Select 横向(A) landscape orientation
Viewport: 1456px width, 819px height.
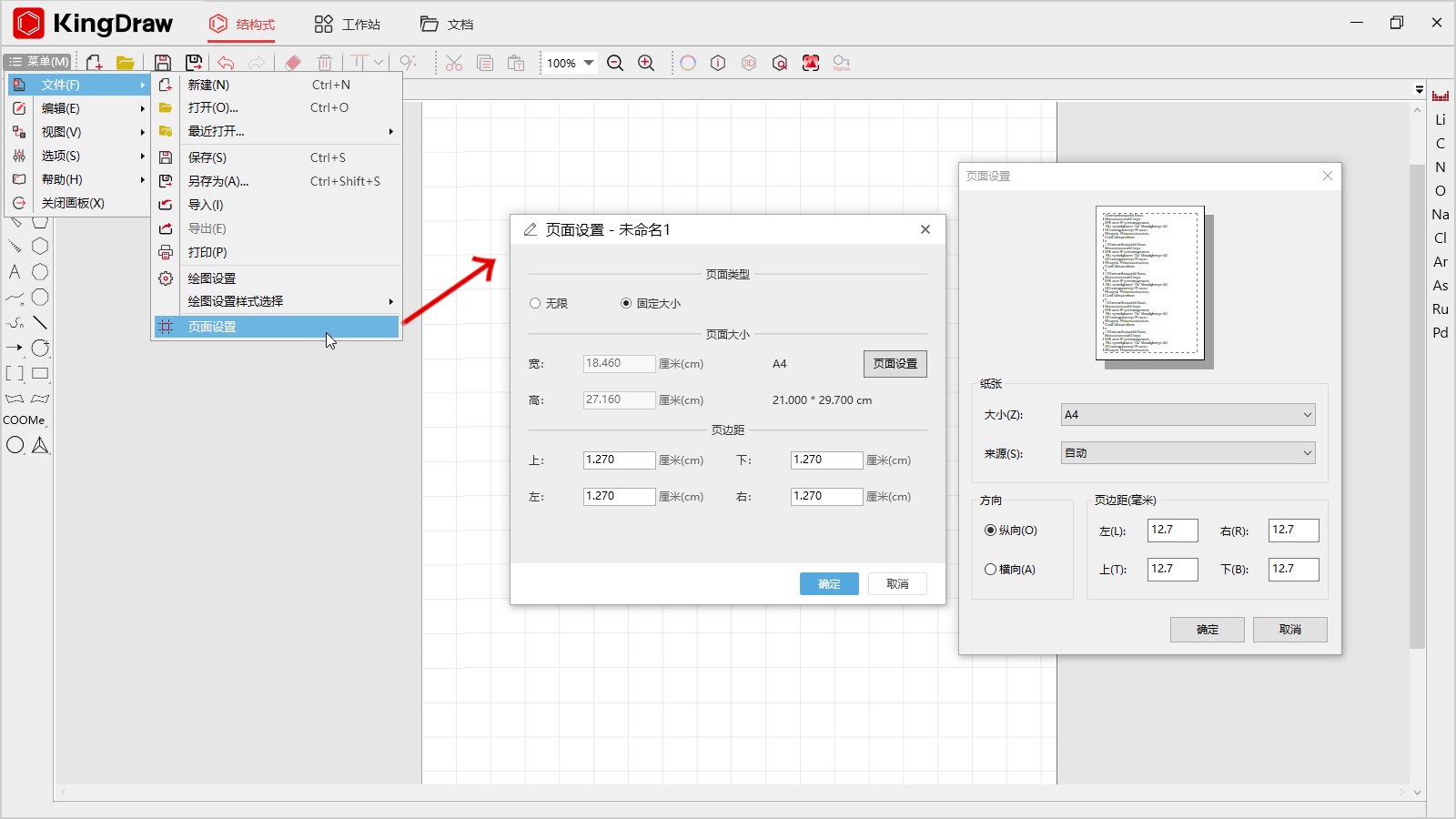pyautogui.click(x=990, y=570)
